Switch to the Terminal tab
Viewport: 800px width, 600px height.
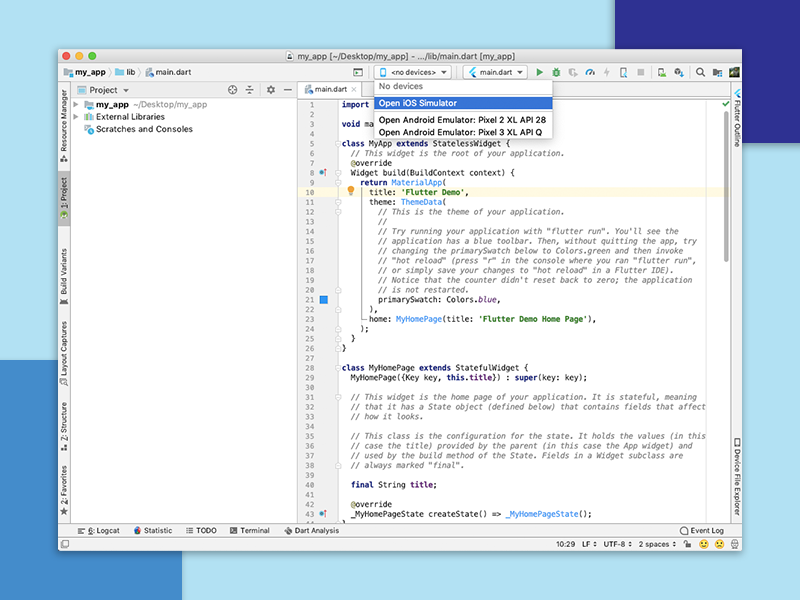250,530
